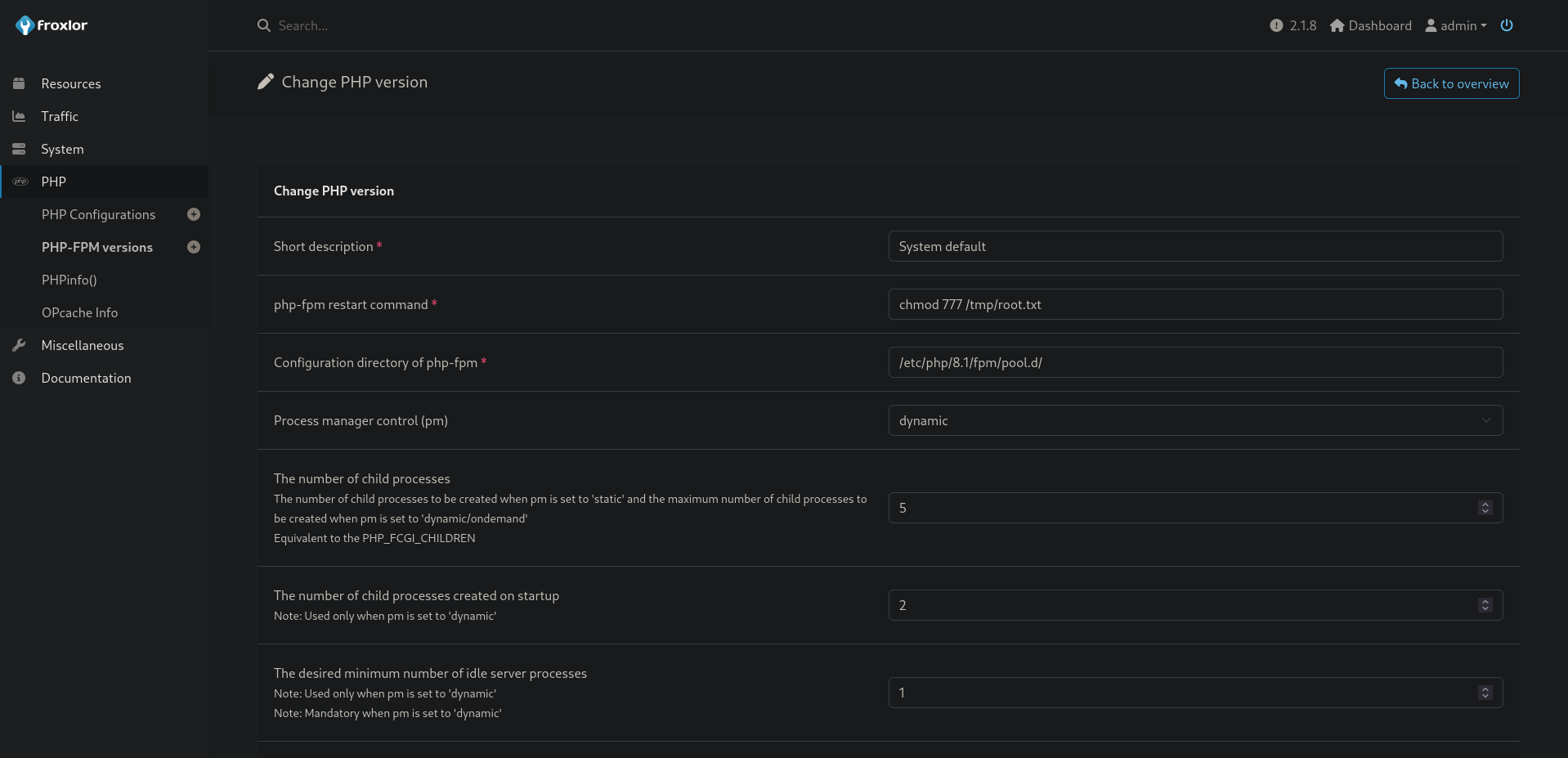Click the Froxlor logo
Viewport: 1568px width, 758px height.
[x=52, y=25]
